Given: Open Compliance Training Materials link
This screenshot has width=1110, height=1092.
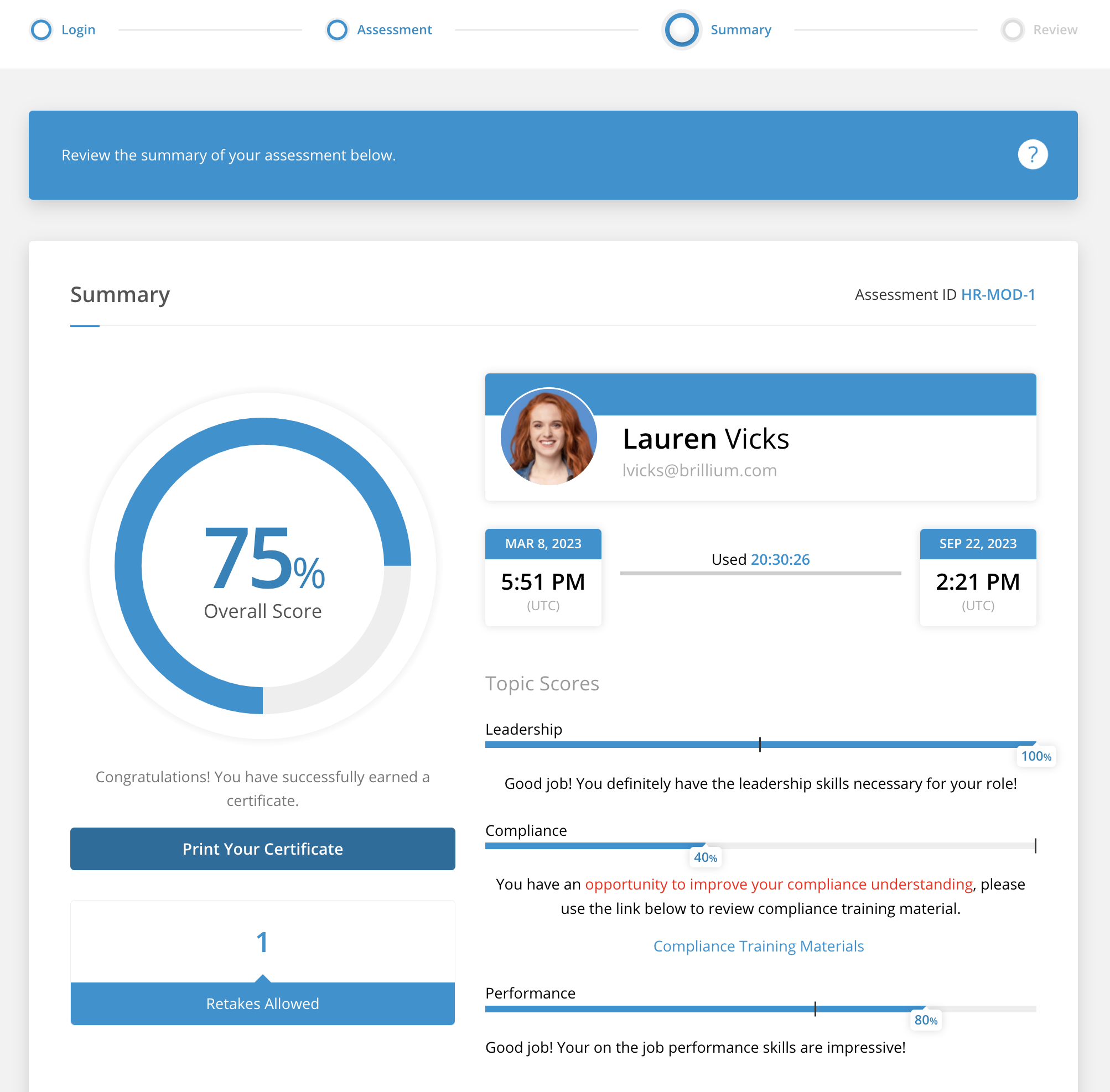Looking at the screenshot, I should point(759,946).
